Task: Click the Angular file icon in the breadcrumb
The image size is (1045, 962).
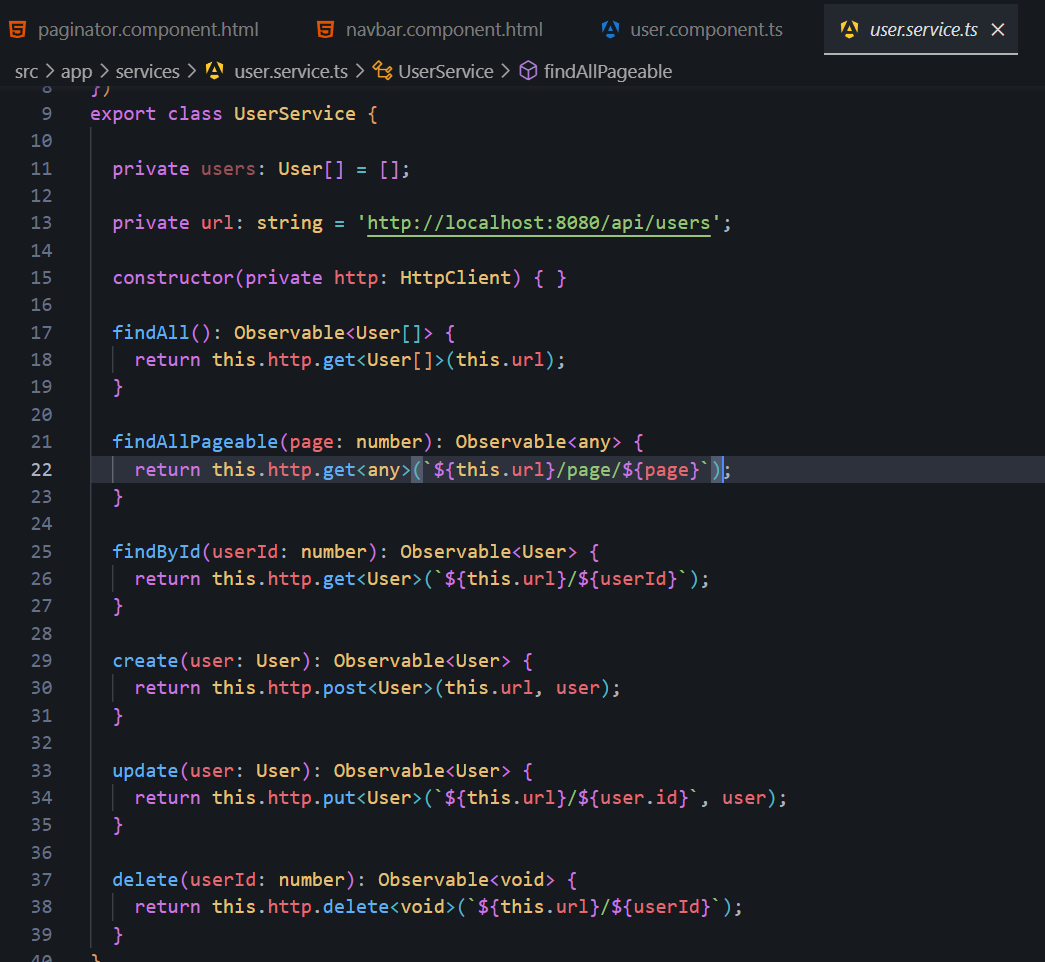Action: (214, 71)
